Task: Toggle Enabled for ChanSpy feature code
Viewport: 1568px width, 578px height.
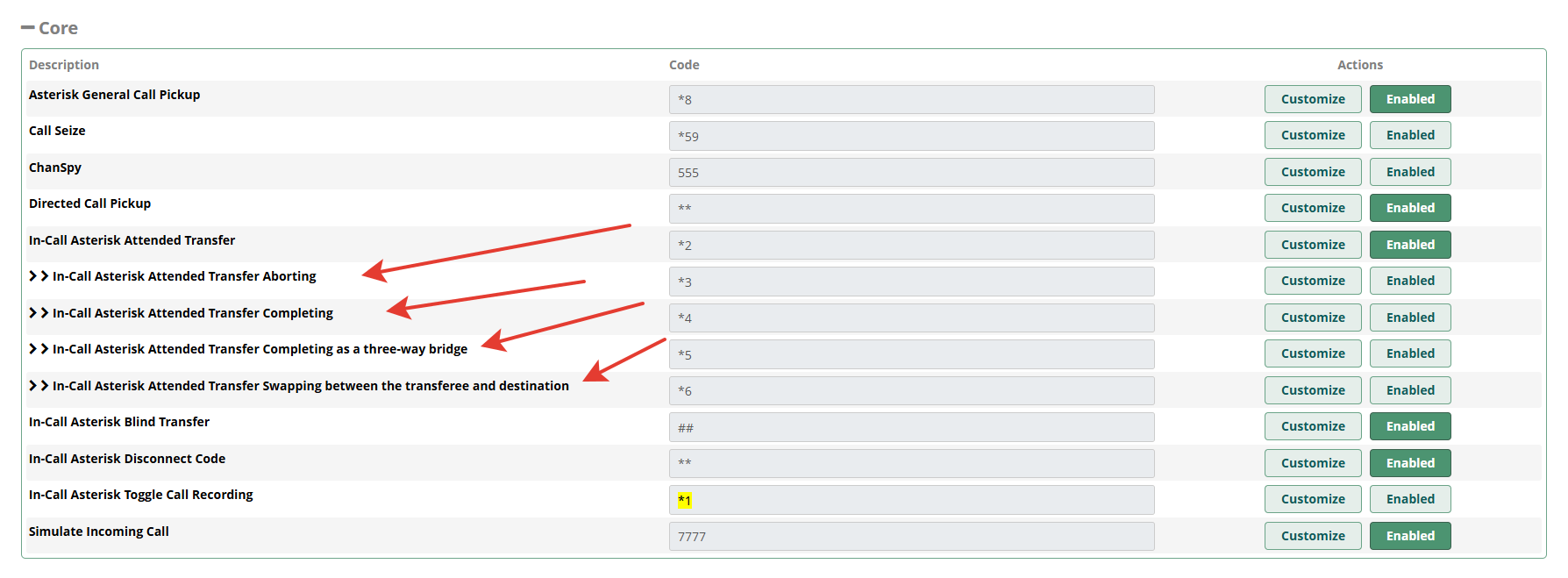Action: (x=1409, y=172)
